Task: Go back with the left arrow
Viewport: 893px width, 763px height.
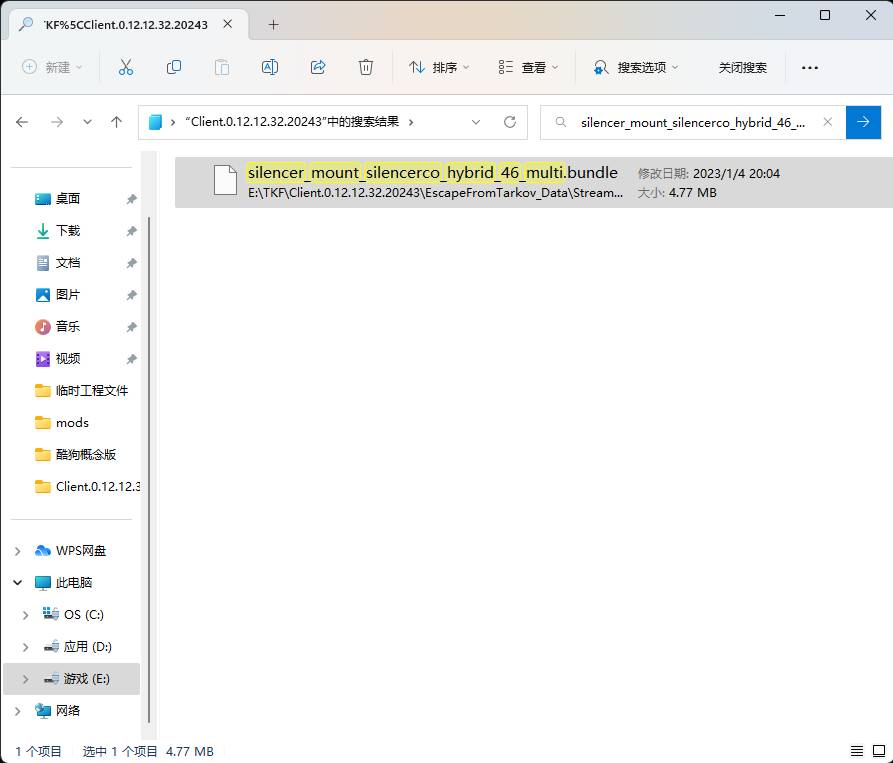Action: 22,122
